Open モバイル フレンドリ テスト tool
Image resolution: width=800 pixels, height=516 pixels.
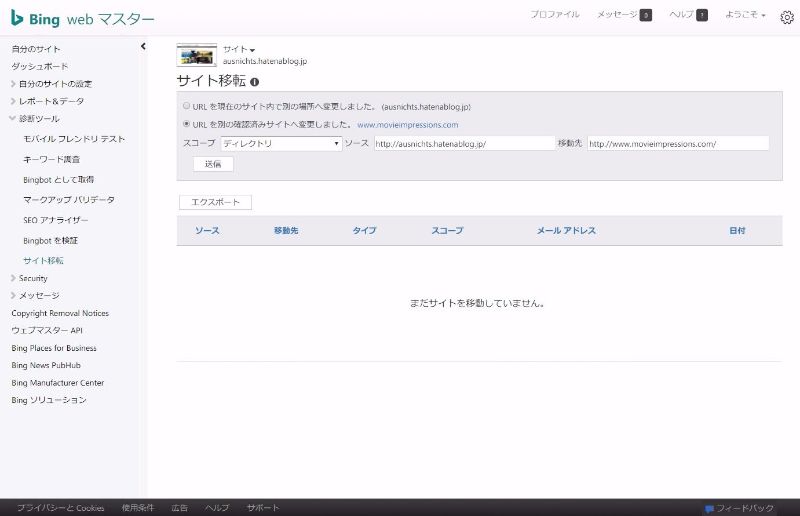point(74,139)
